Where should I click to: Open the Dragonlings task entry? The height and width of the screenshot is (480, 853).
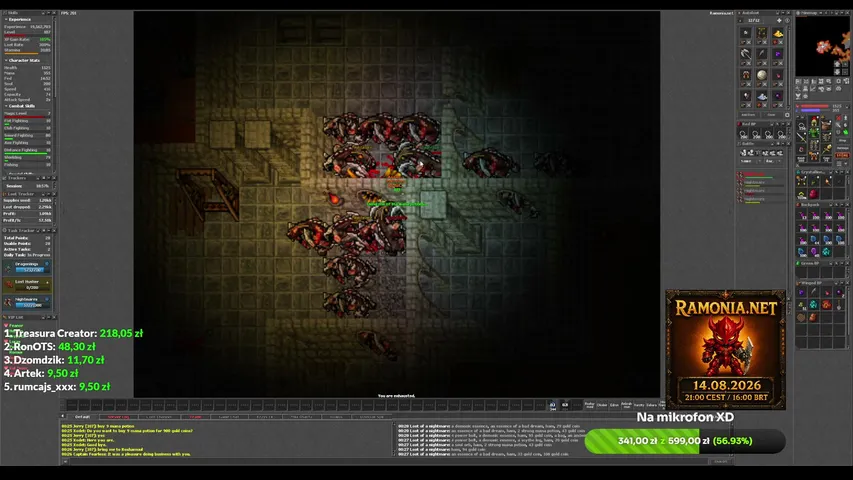[x=27, y=267]
